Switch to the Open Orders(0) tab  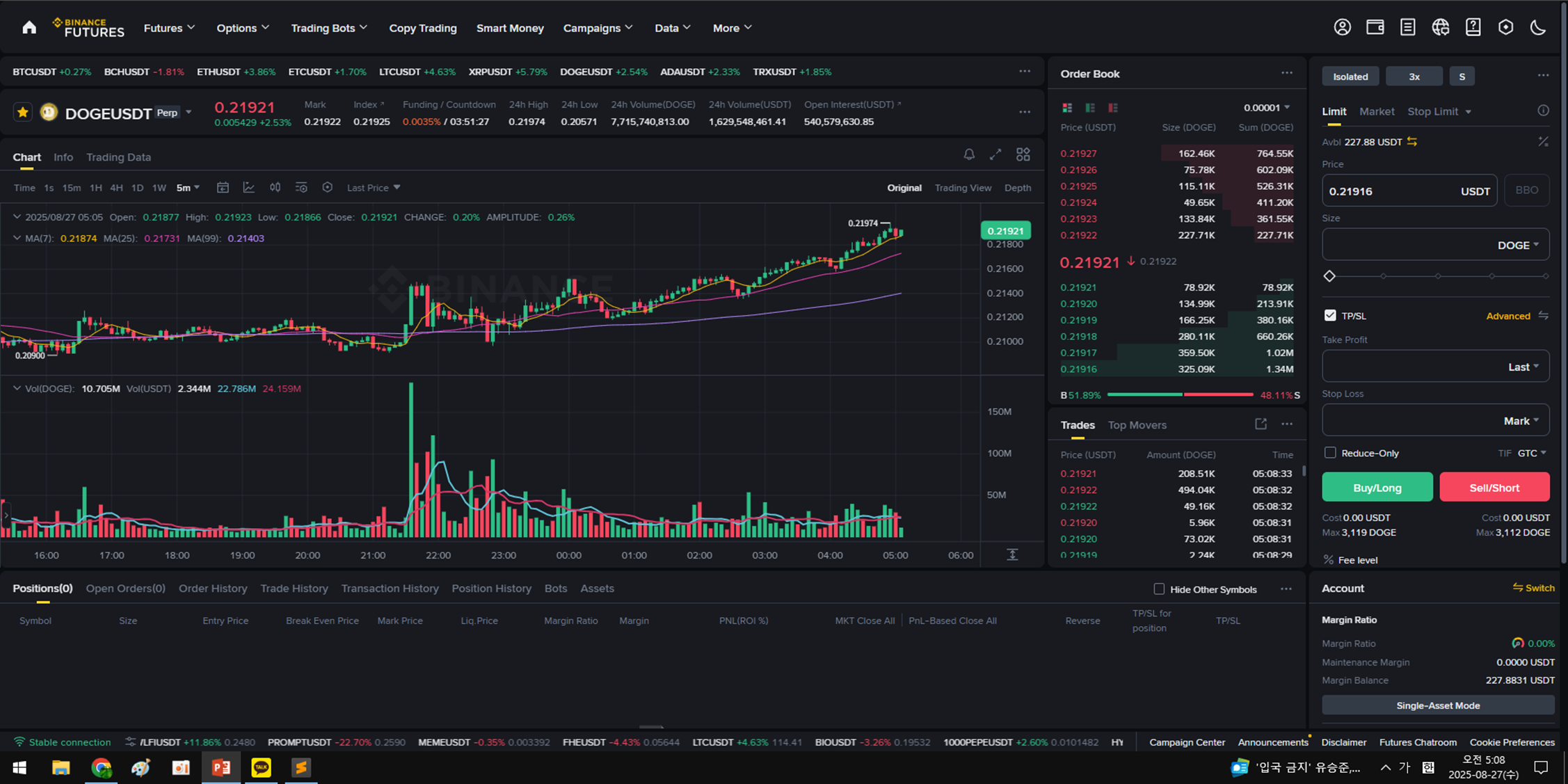(x=125, y=589)
